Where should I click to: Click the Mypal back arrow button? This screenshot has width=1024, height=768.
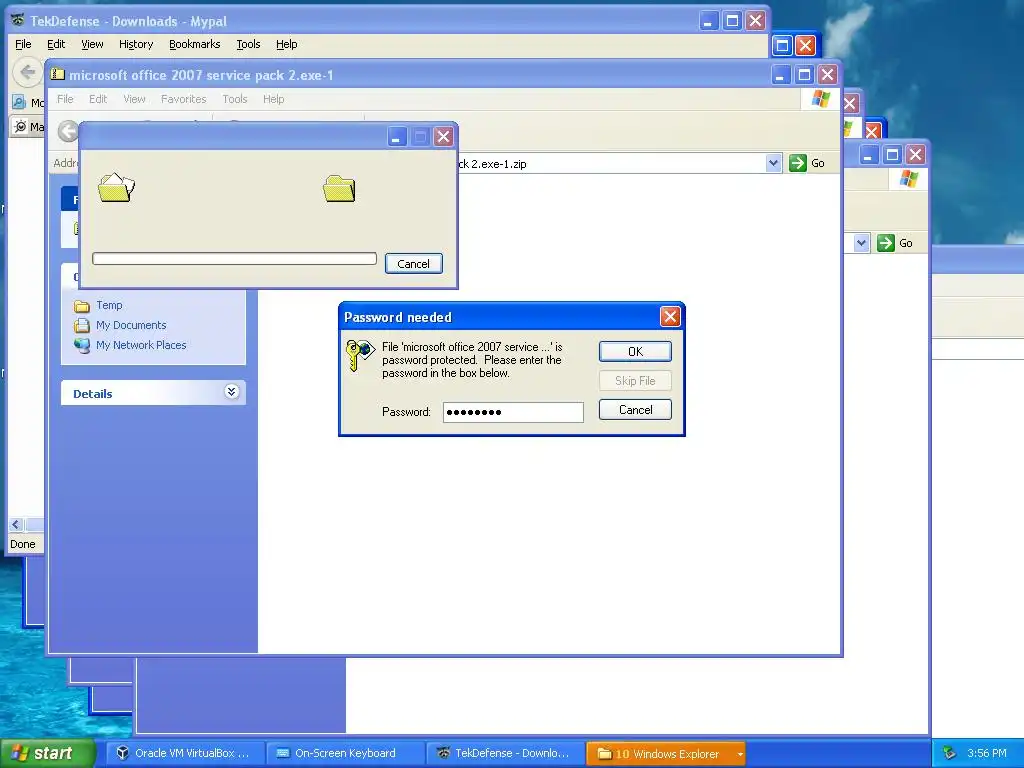click(x=27, y=72)
